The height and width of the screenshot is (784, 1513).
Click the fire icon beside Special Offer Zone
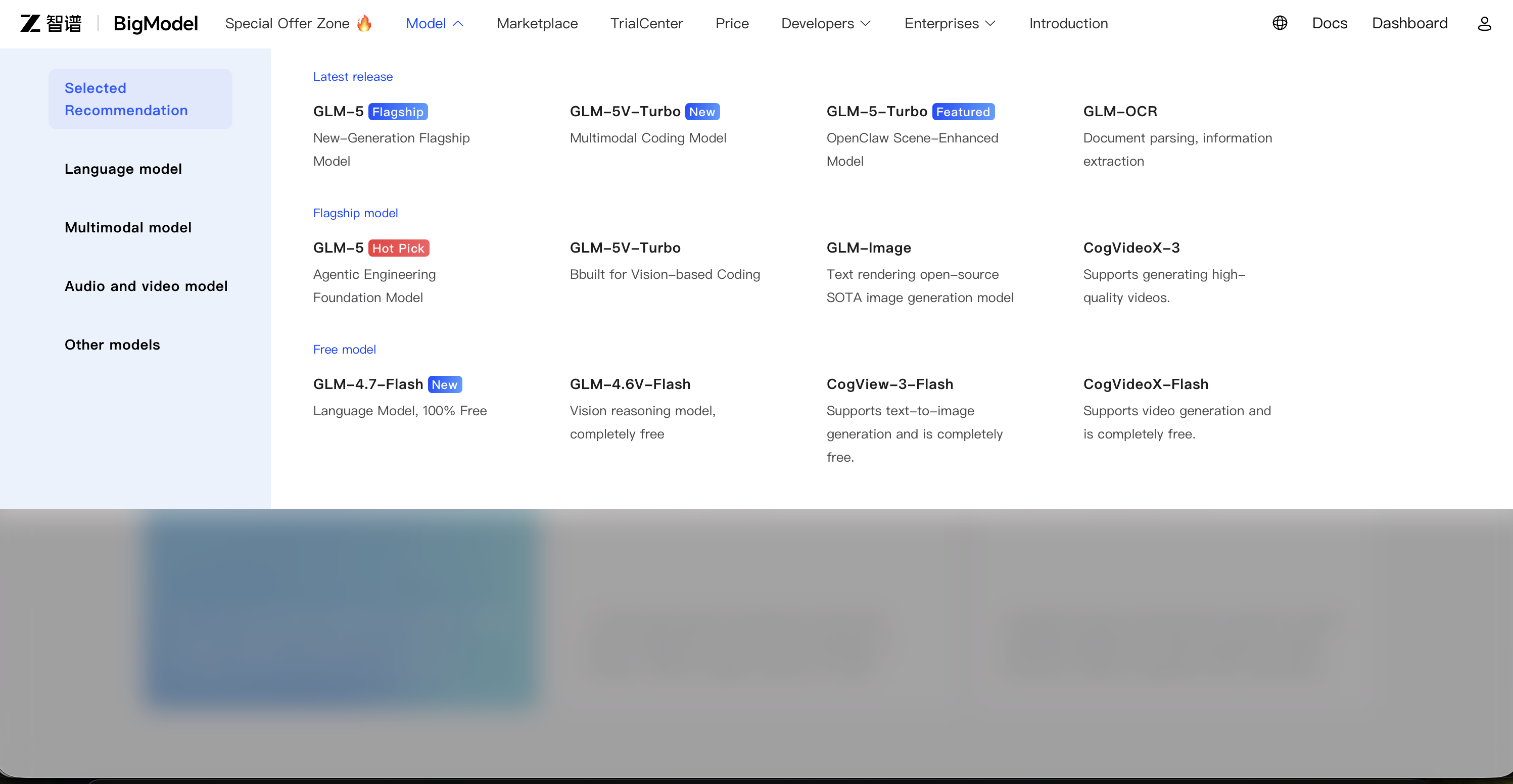point(364,23)
